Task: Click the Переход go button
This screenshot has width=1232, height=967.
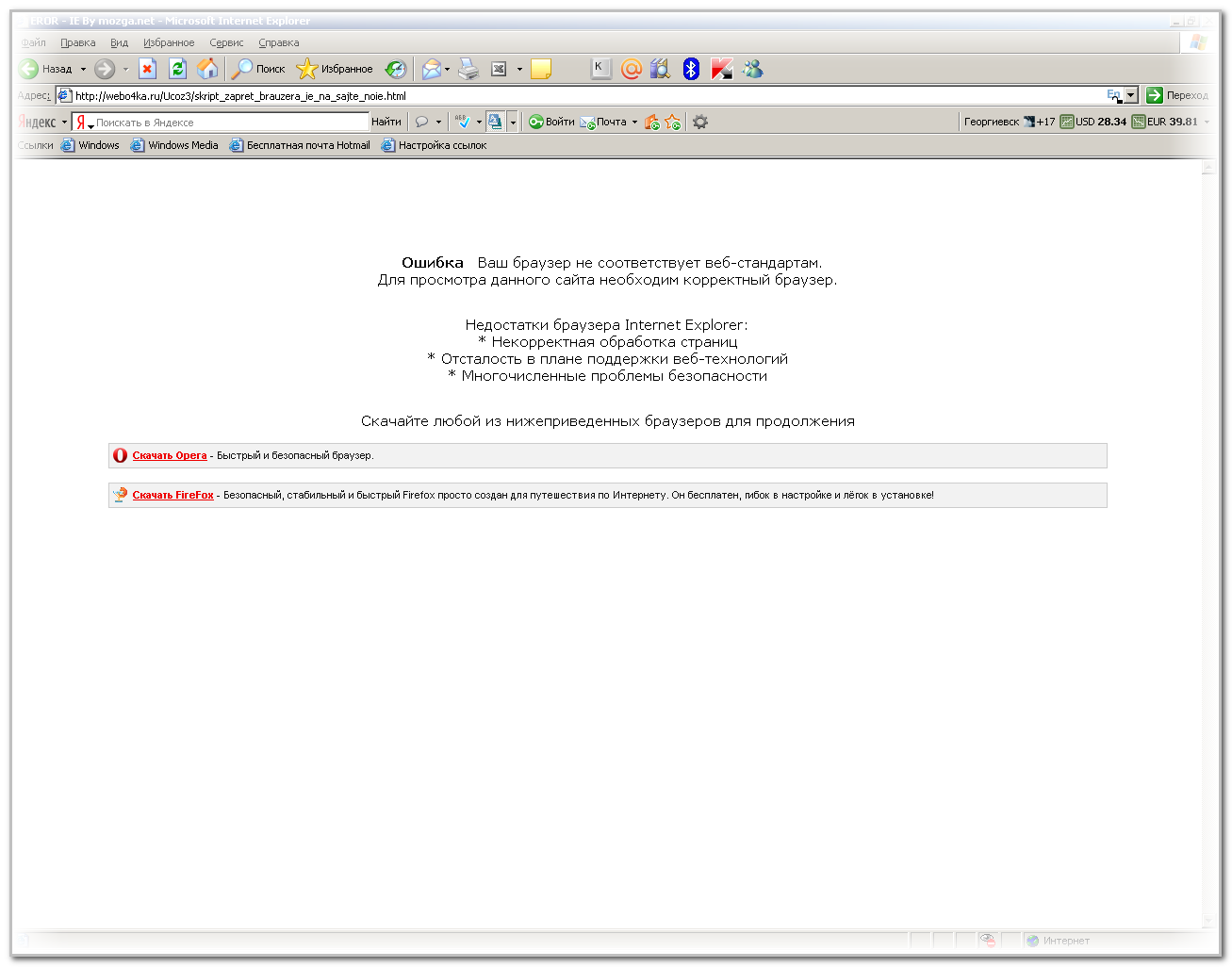Action: (x=1176, y=95)
